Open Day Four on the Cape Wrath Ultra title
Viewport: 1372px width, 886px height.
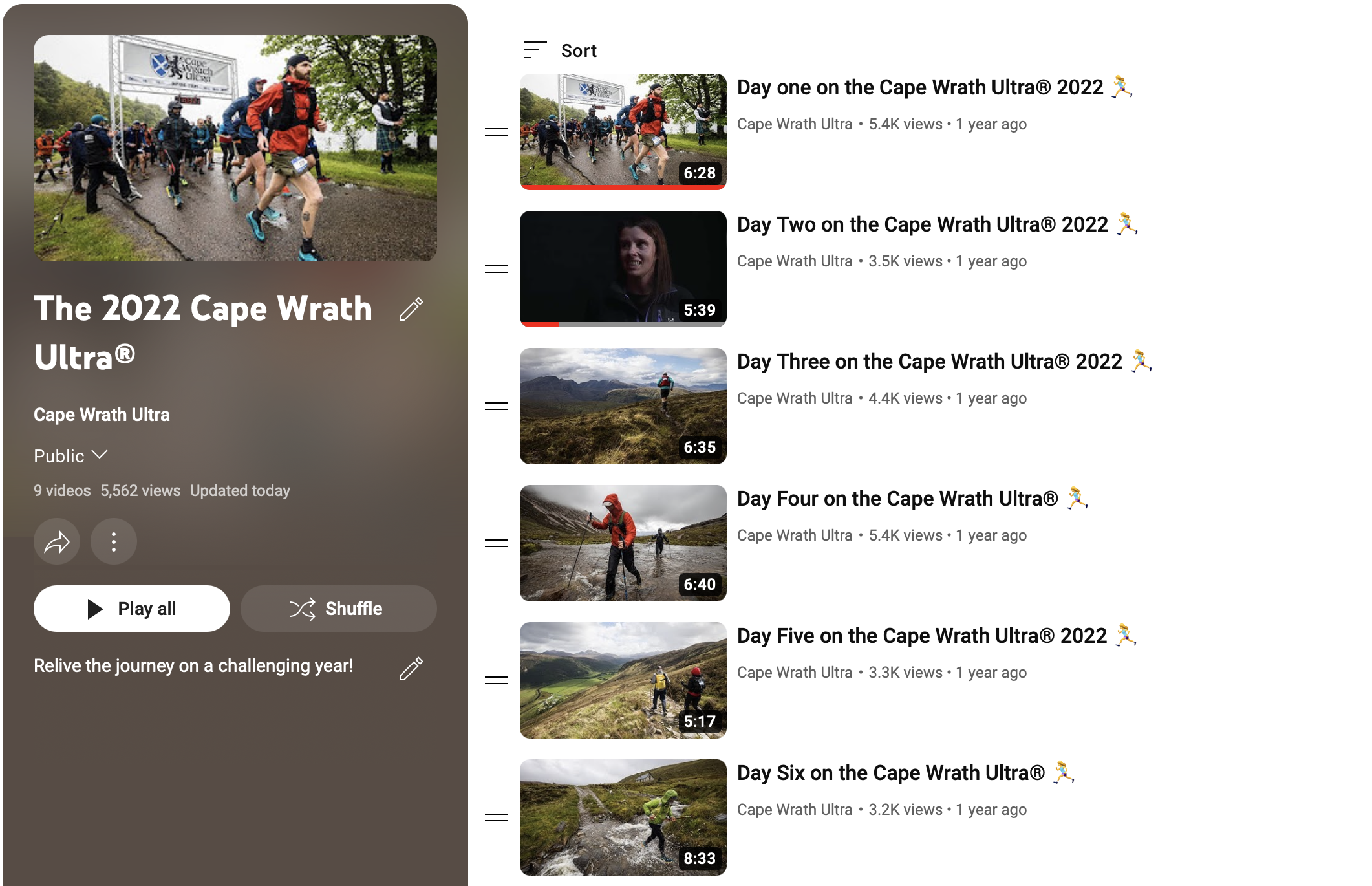coord(897,499)
